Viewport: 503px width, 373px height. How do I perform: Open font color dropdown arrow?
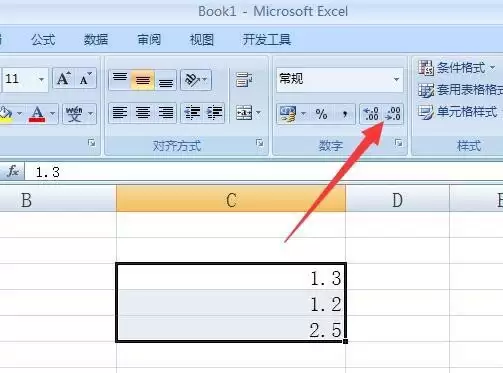(53, 114)
